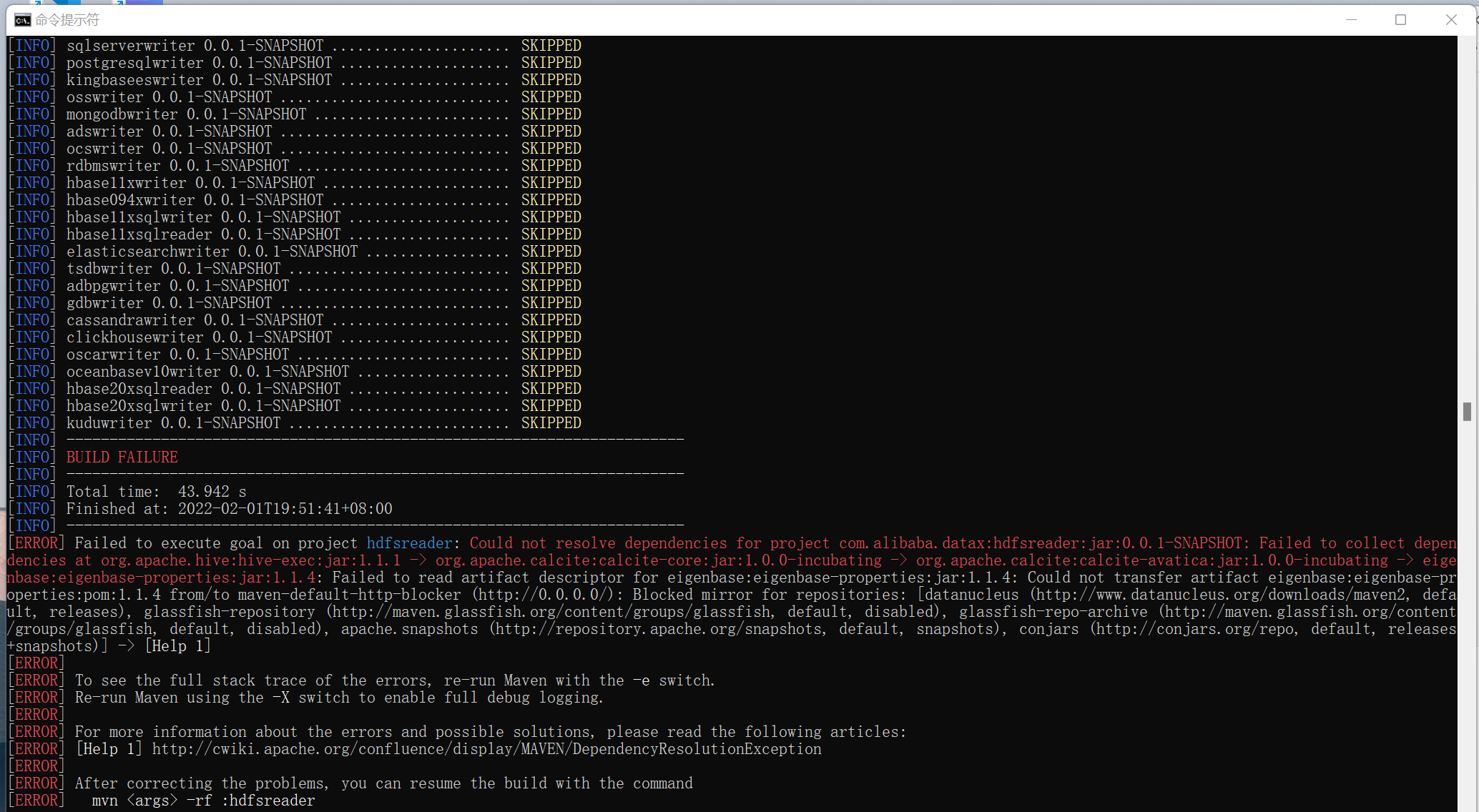1479x812 pixels.
Task: Click the Command Prompt icon in title bar
Action: pos(23,19)
